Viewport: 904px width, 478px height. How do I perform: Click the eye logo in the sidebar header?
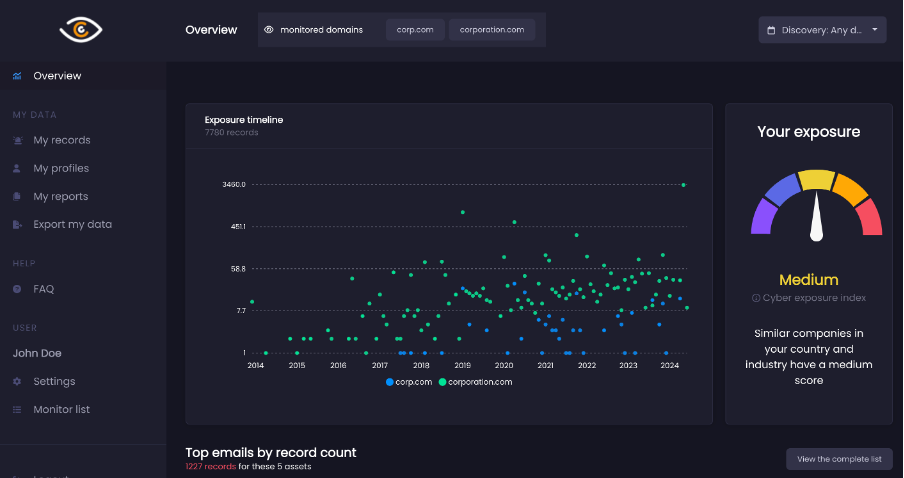(82, 30)
